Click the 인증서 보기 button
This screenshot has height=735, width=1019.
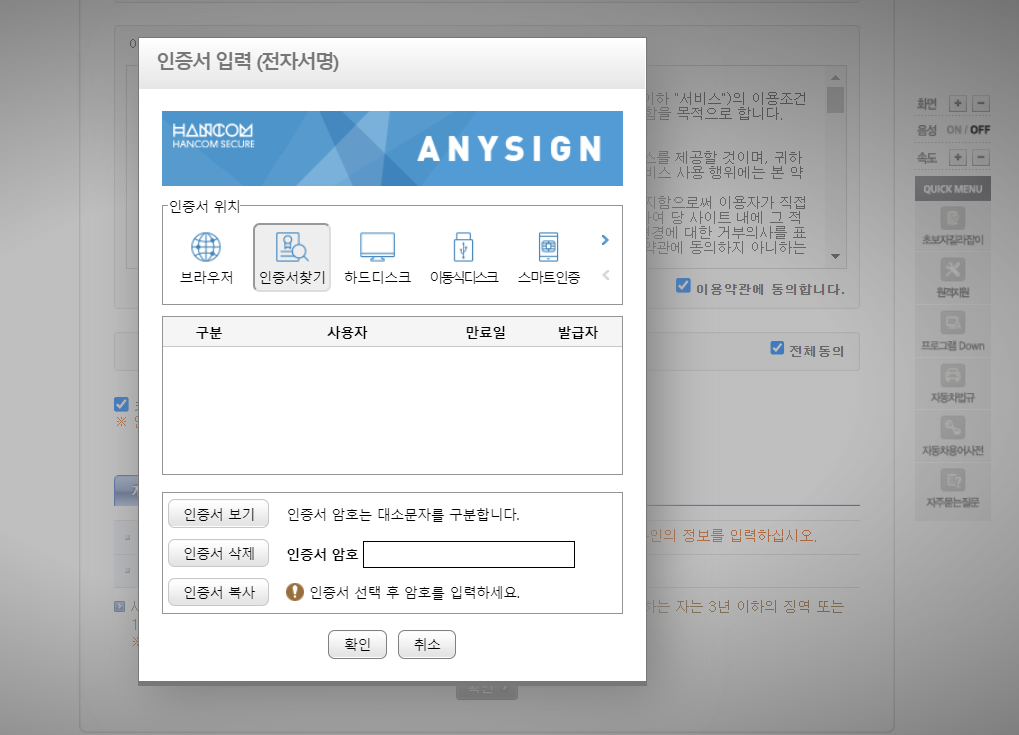(x=218, y=514)
